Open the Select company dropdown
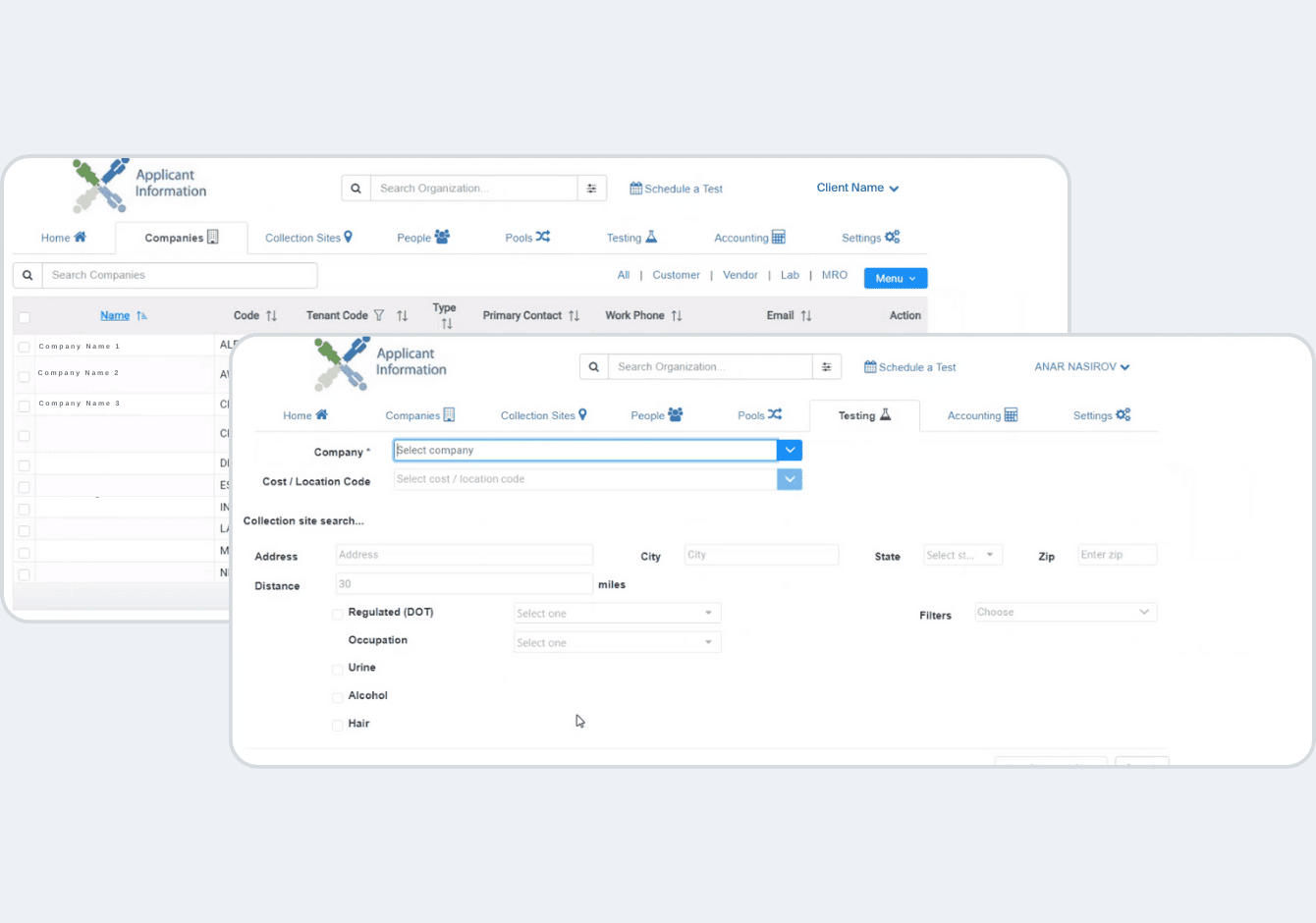 click(x=790, y=450)
